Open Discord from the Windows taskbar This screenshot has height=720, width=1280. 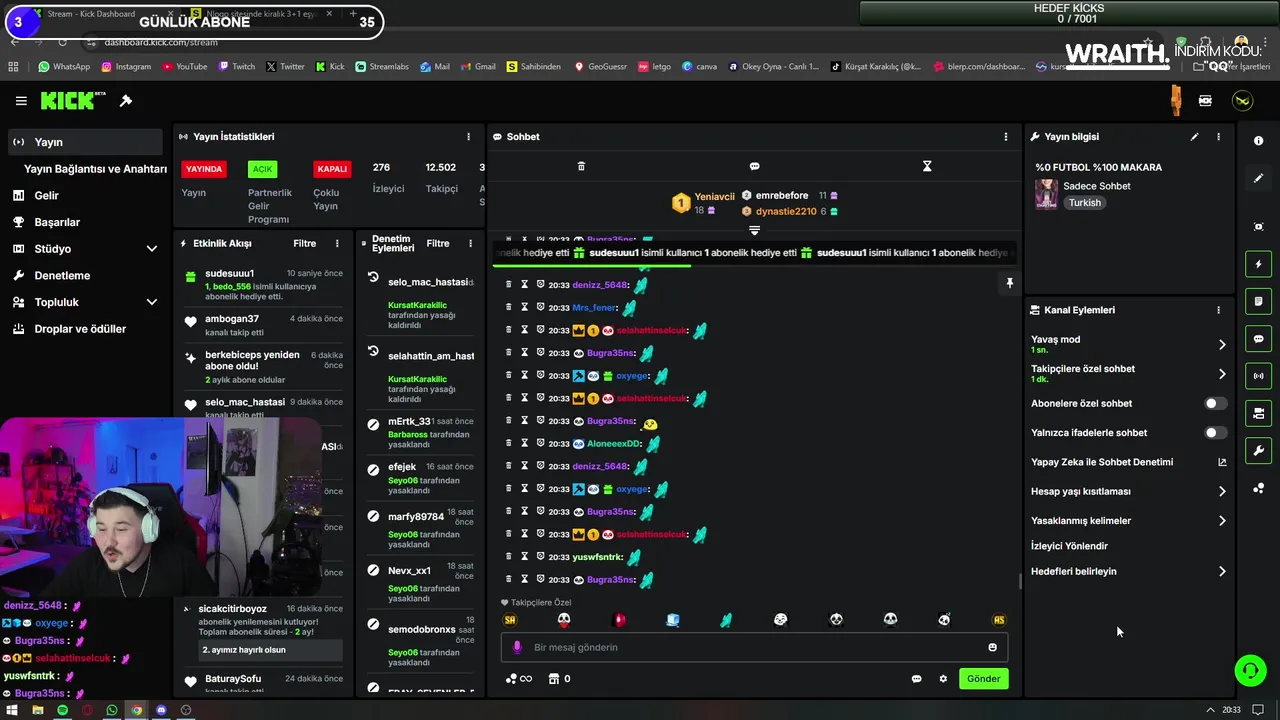click(x=161, y=710)
